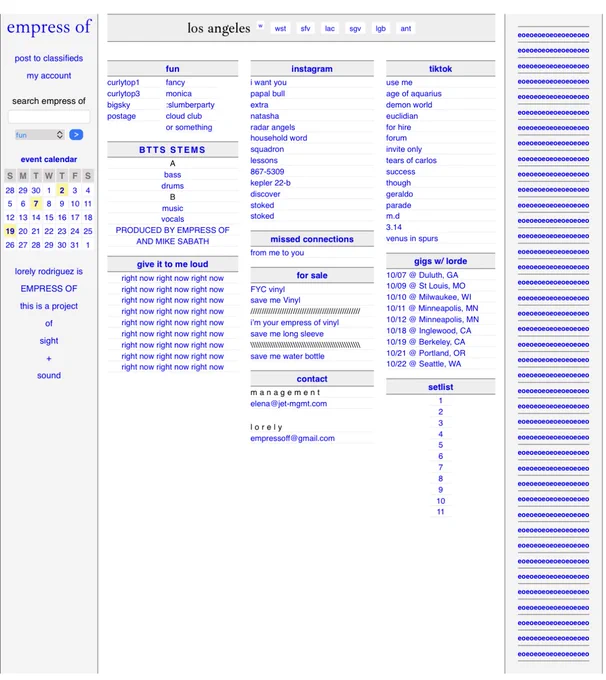Open the 'vocals' stem link
The image size is (606, 680).
tap(173, 219)
